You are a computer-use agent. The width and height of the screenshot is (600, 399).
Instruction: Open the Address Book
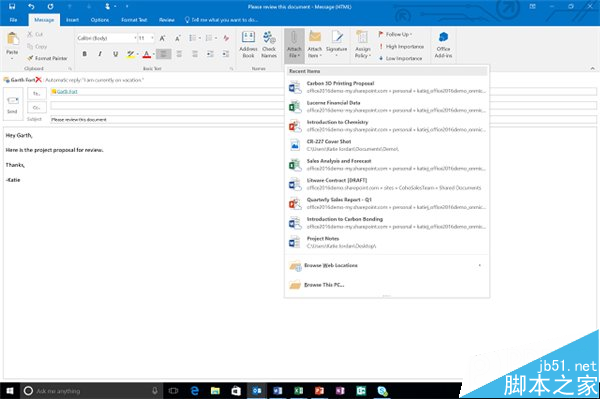(248, 45)
